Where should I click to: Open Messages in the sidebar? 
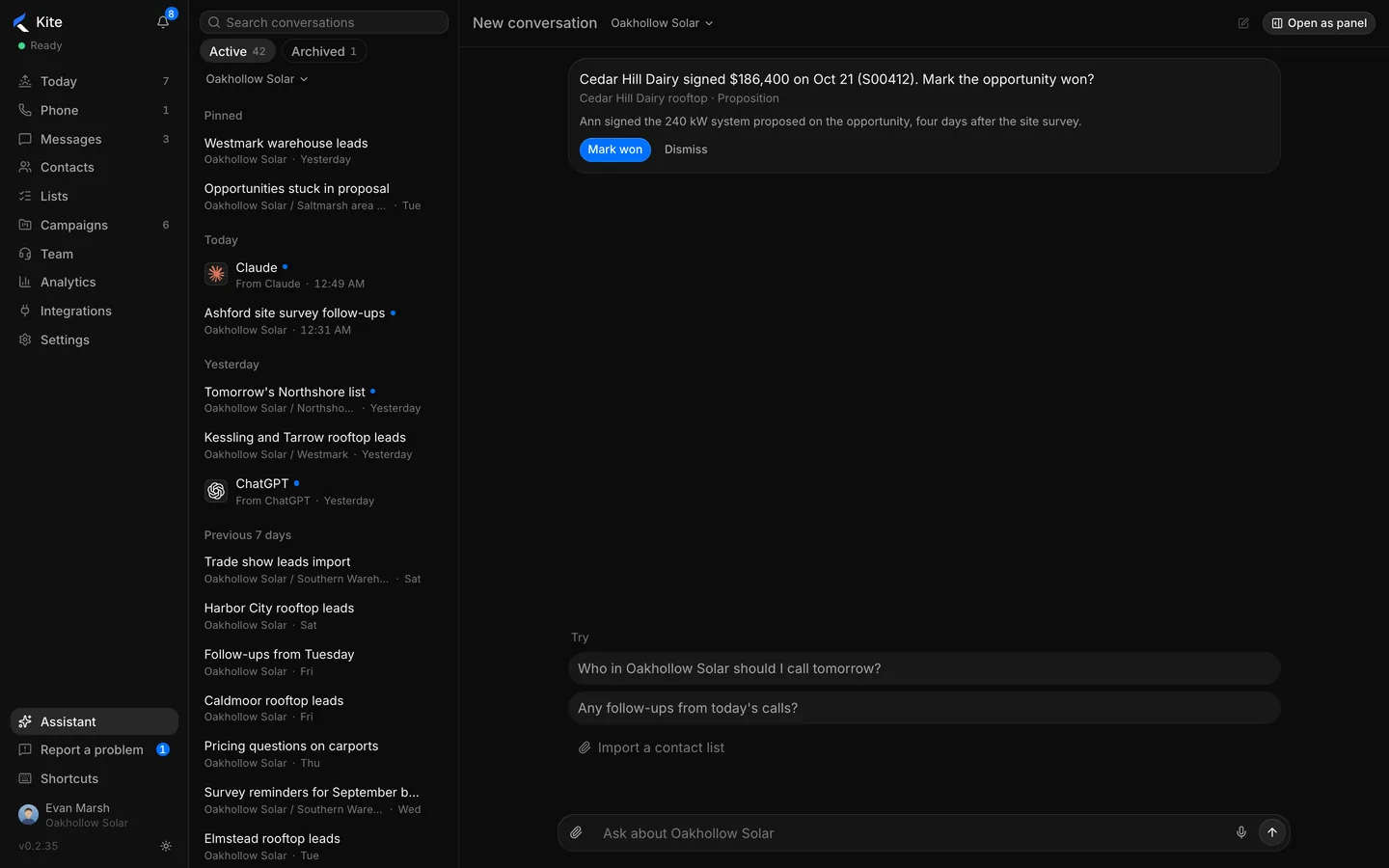94,140
